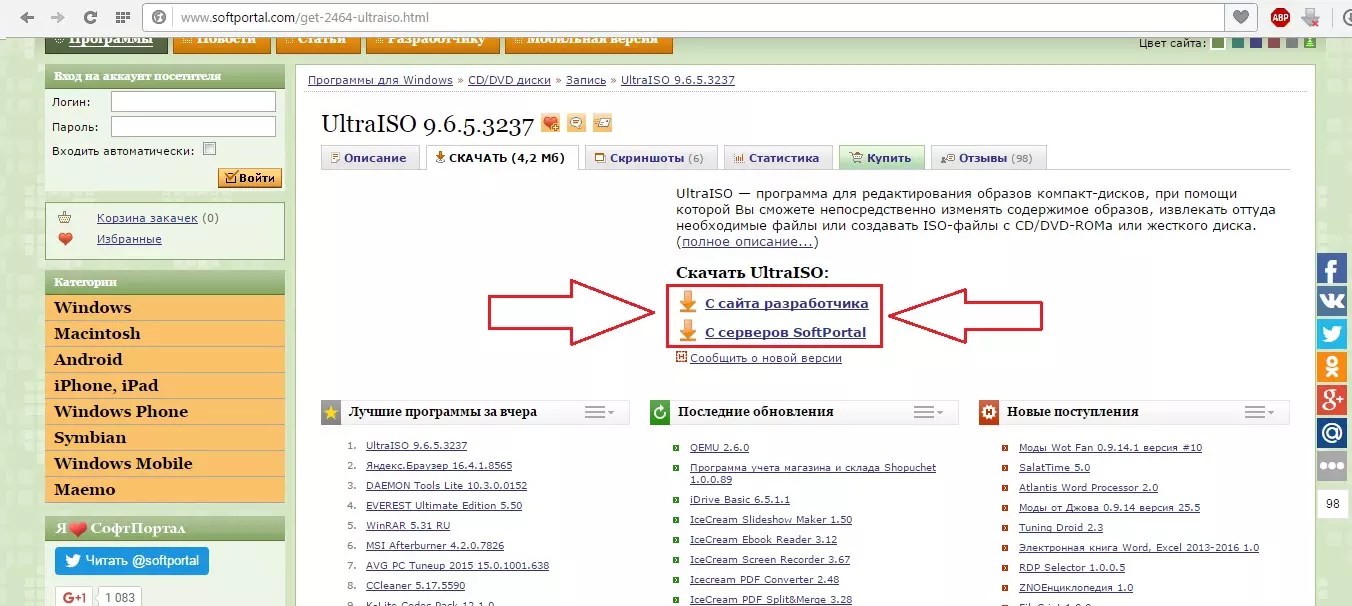
Task: Open QEMU 2.6.0 in latest updates
Action: point(719,448)
